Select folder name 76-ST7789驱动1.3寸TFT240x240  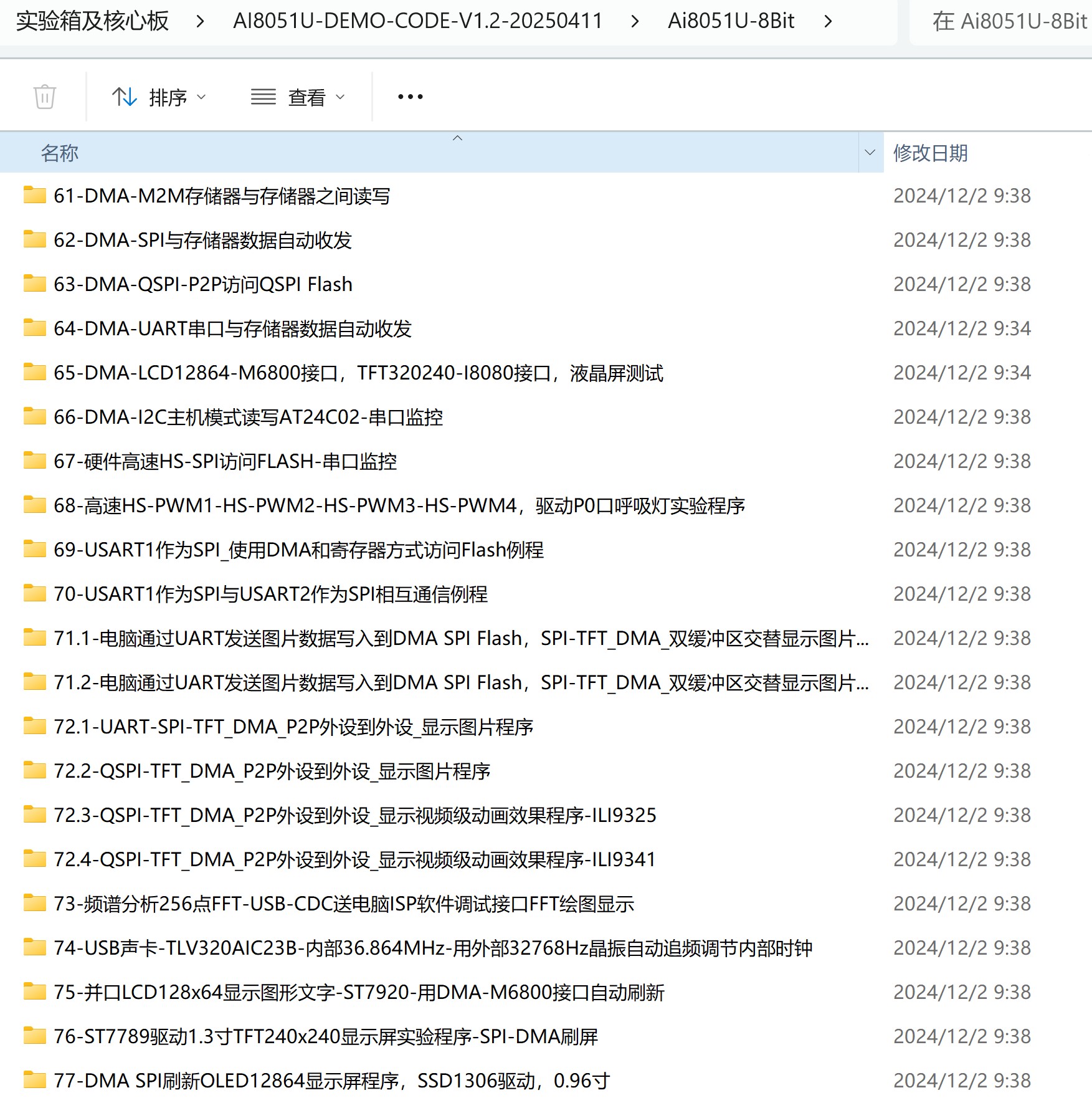point(326,1037)
